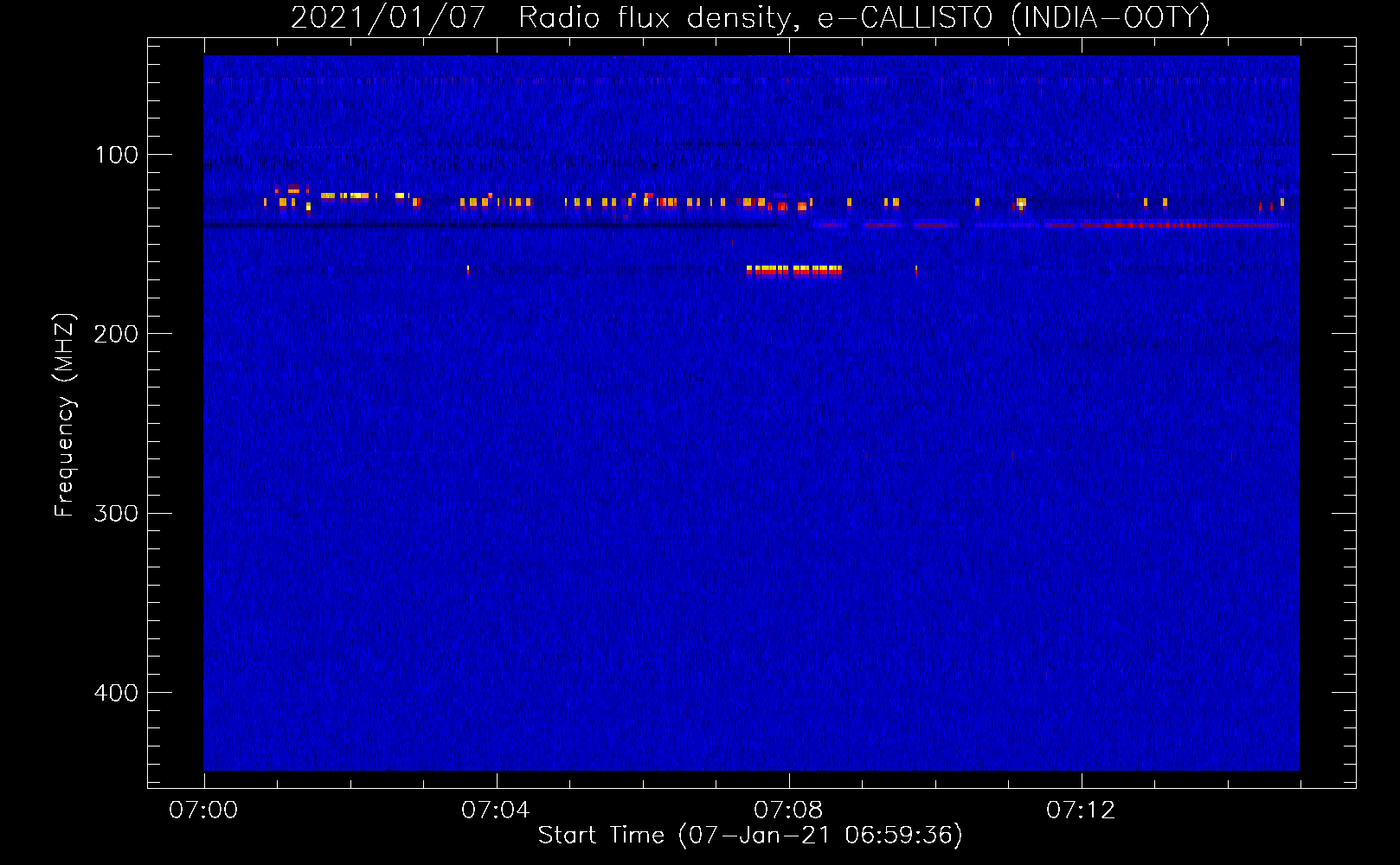Click the '07:04' time tick label
The image size is (1400, 865).
point(496,810)
